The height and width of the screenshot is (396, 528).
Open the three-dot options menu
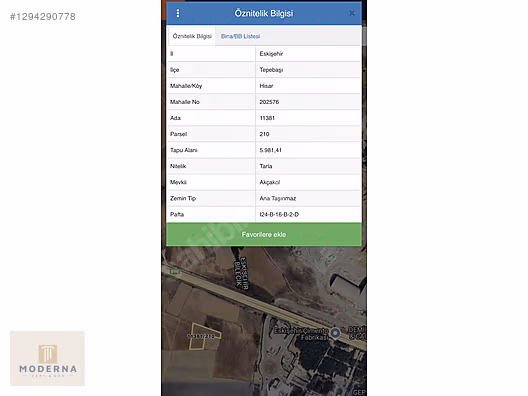(178, 13)
